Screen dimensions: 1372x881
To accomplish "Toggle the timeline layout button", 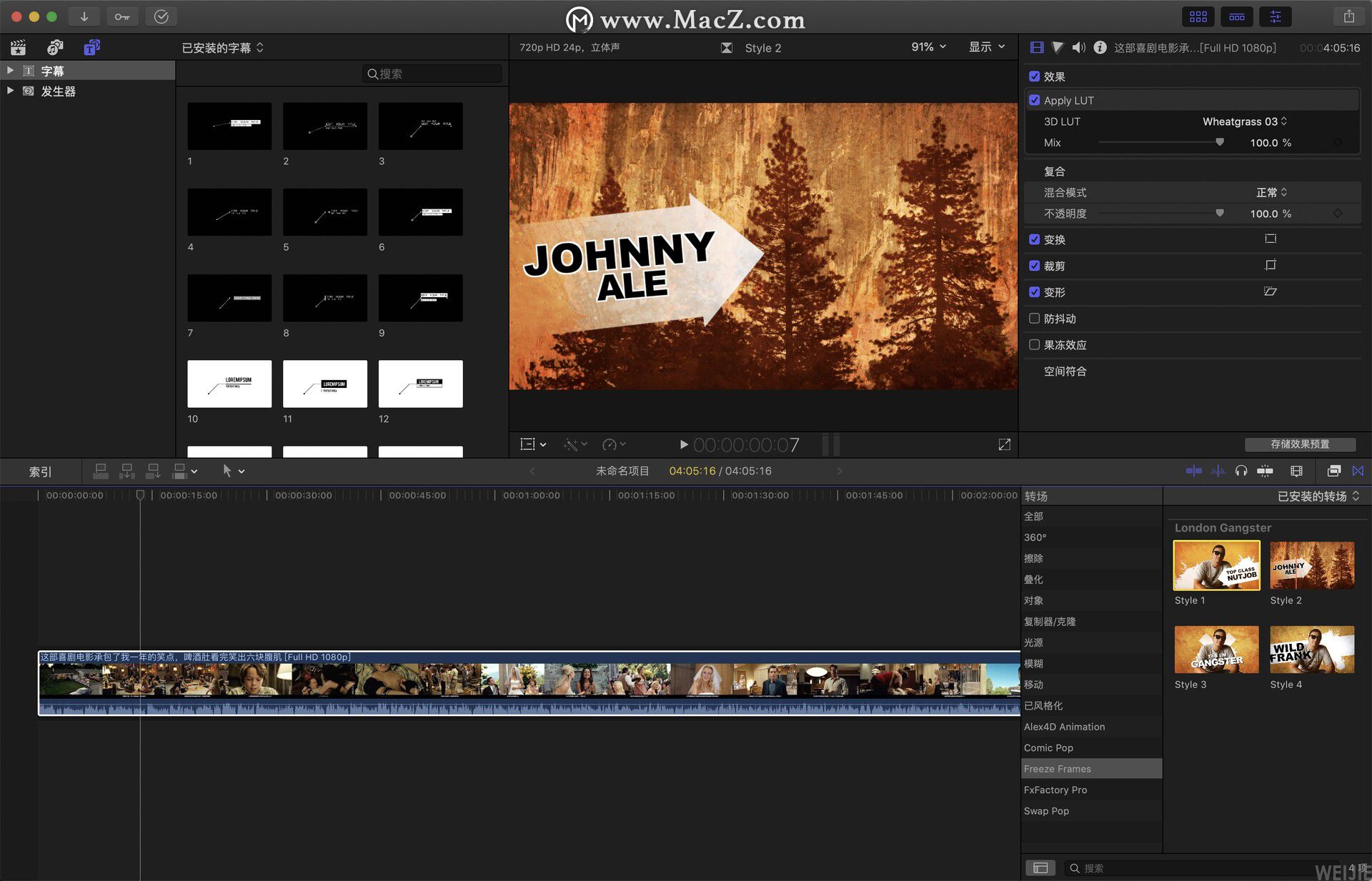I will 1237,16.
